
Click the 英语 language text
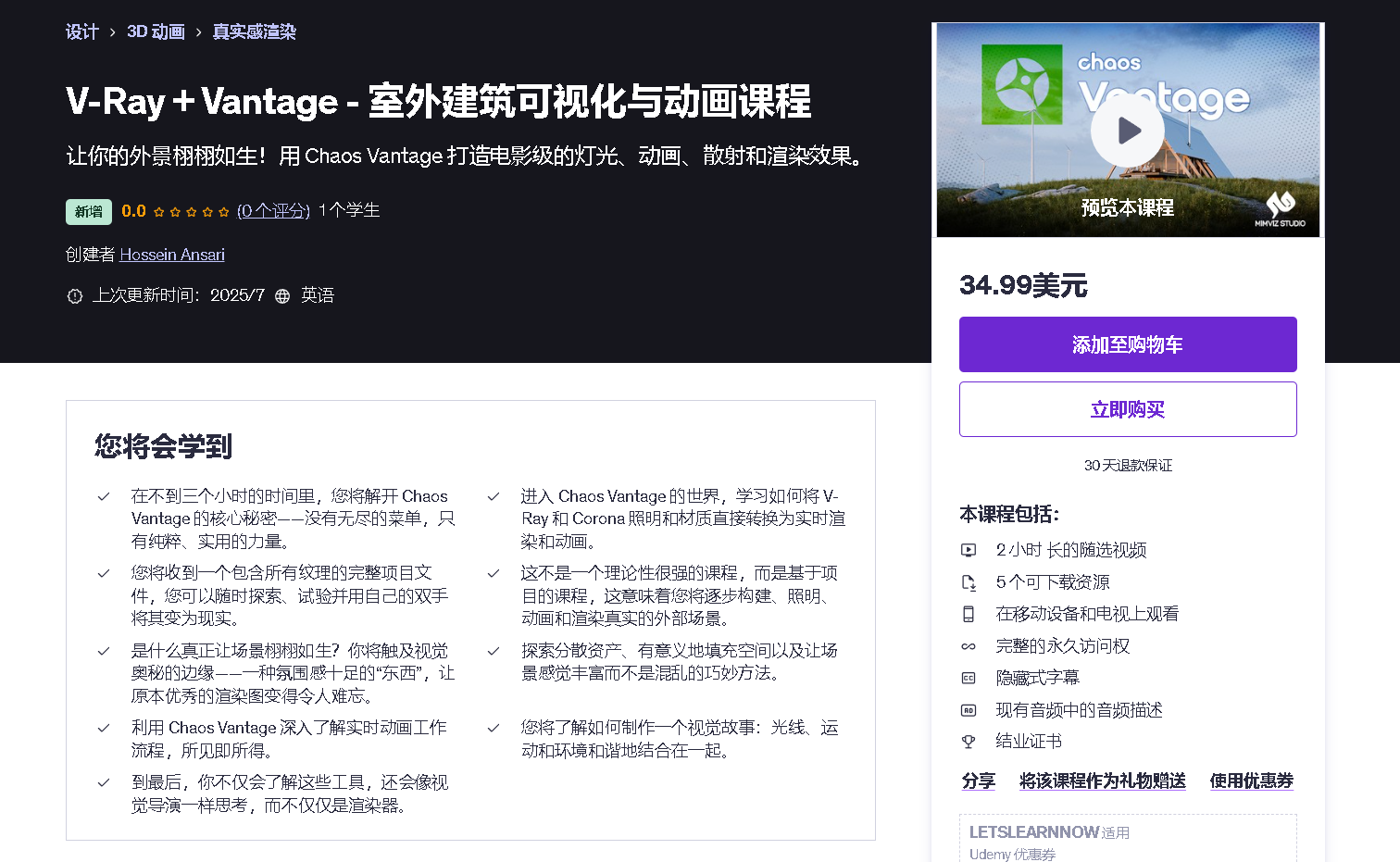317,296
